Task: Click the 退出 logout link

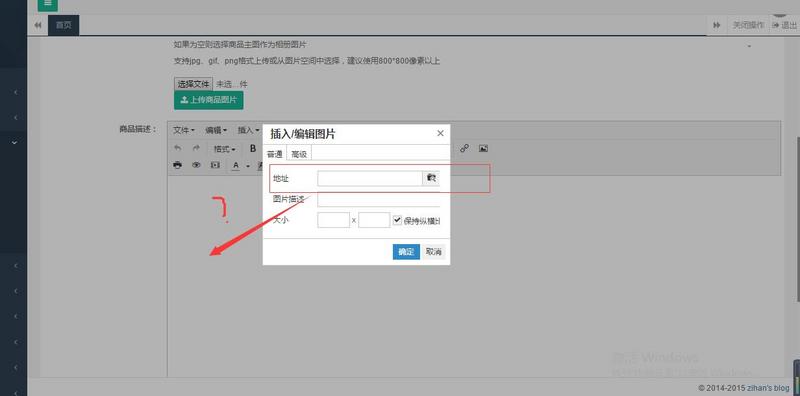Action: click(x=785, y=25)
